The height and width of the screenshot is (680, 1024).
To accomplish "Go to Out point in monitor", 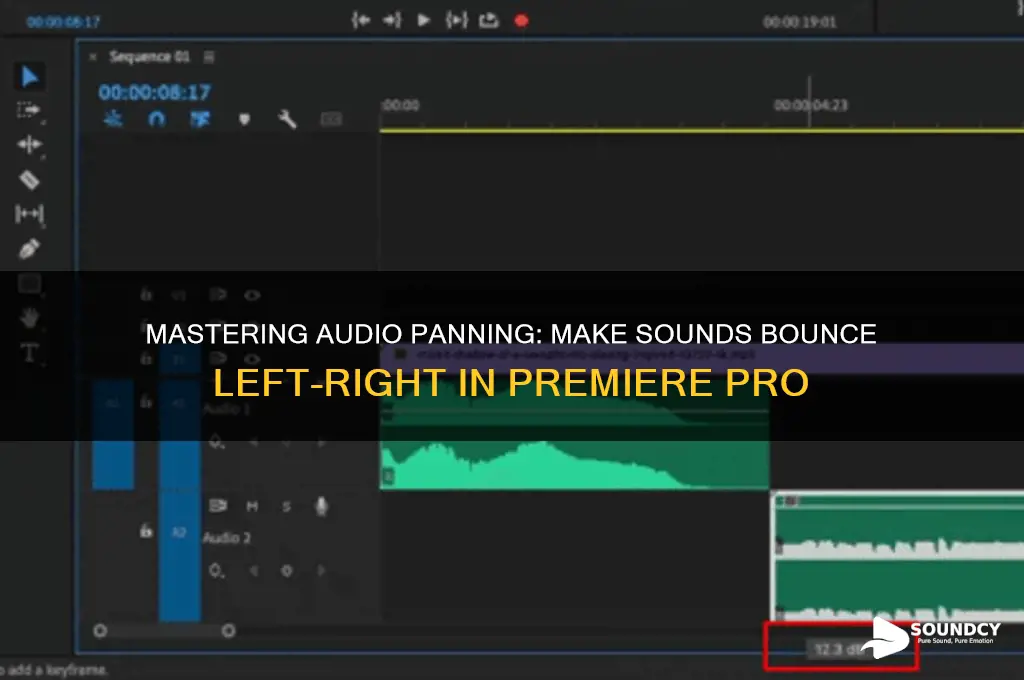I will (x=392, y=21).
